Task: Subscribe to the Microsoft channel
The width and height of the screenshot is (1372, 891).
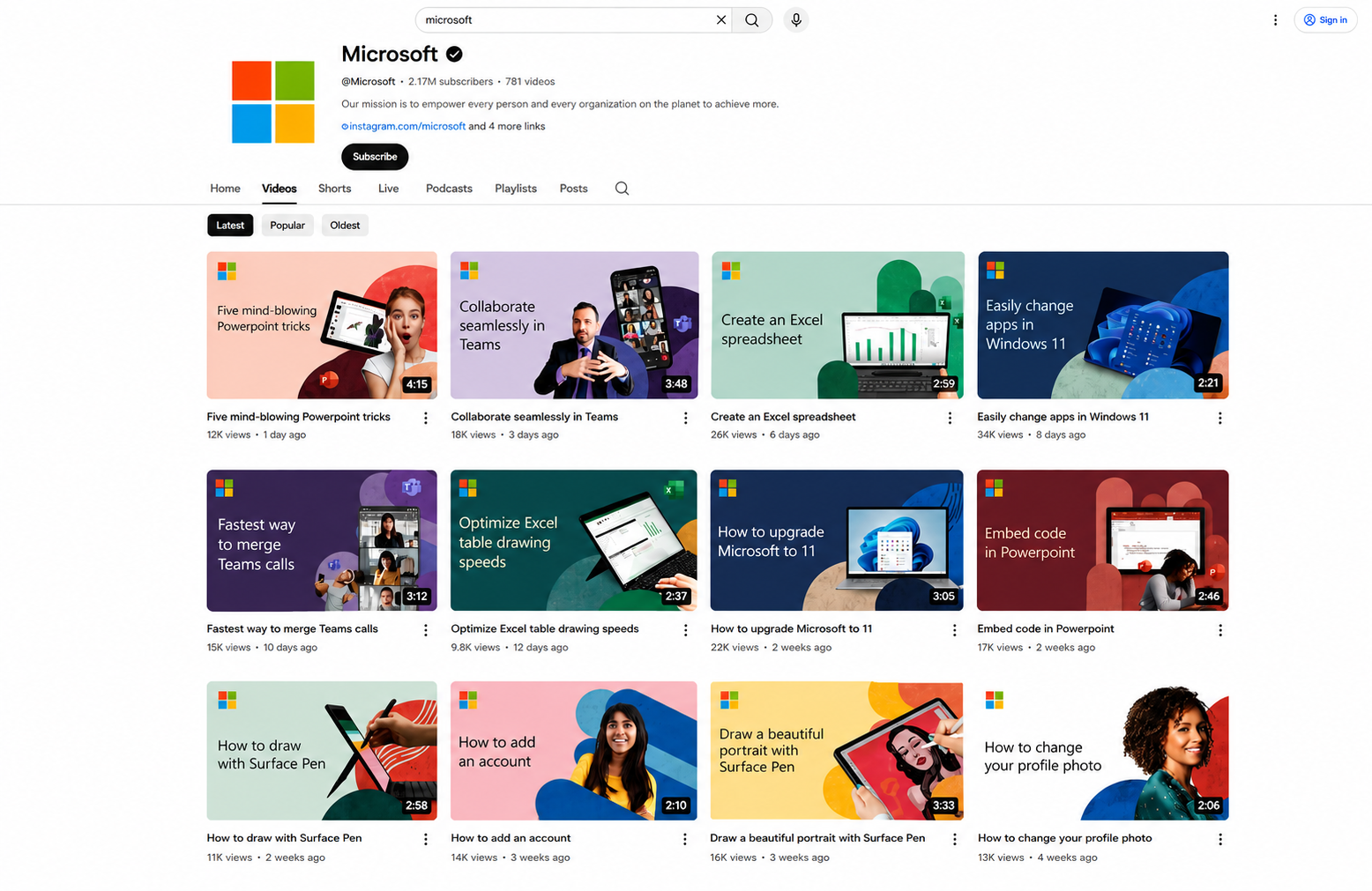Action: [x=375, y=157]
